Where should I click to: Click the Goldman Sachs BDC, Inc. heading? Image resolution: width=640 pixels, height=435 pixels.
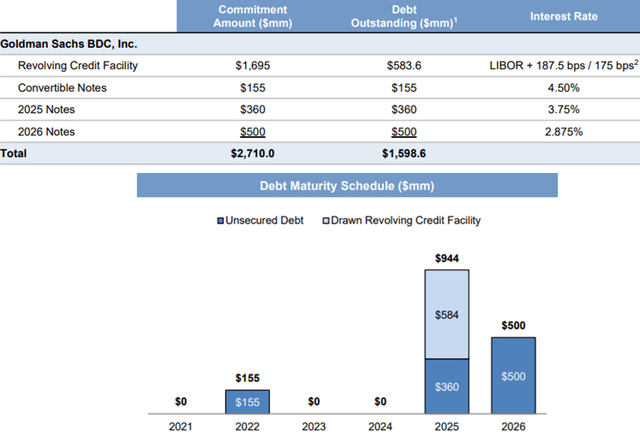pos(69,44)
